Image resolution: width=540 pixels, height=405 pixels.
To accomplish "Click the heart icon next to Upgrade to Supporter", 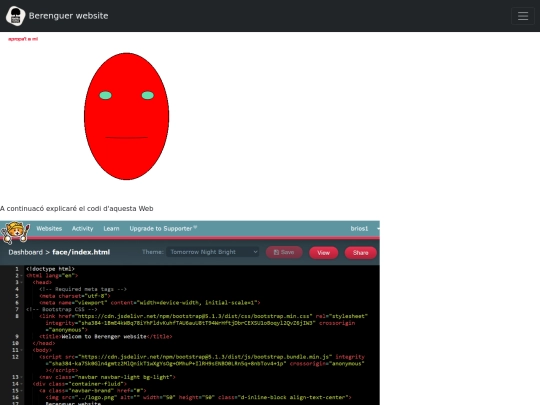I will (195, 227).
